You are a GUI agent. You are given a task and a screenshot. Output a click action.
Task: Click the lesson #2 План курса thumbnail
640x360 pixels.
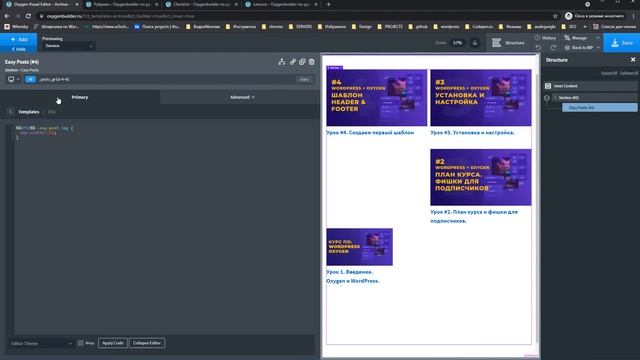click(481, 177)
